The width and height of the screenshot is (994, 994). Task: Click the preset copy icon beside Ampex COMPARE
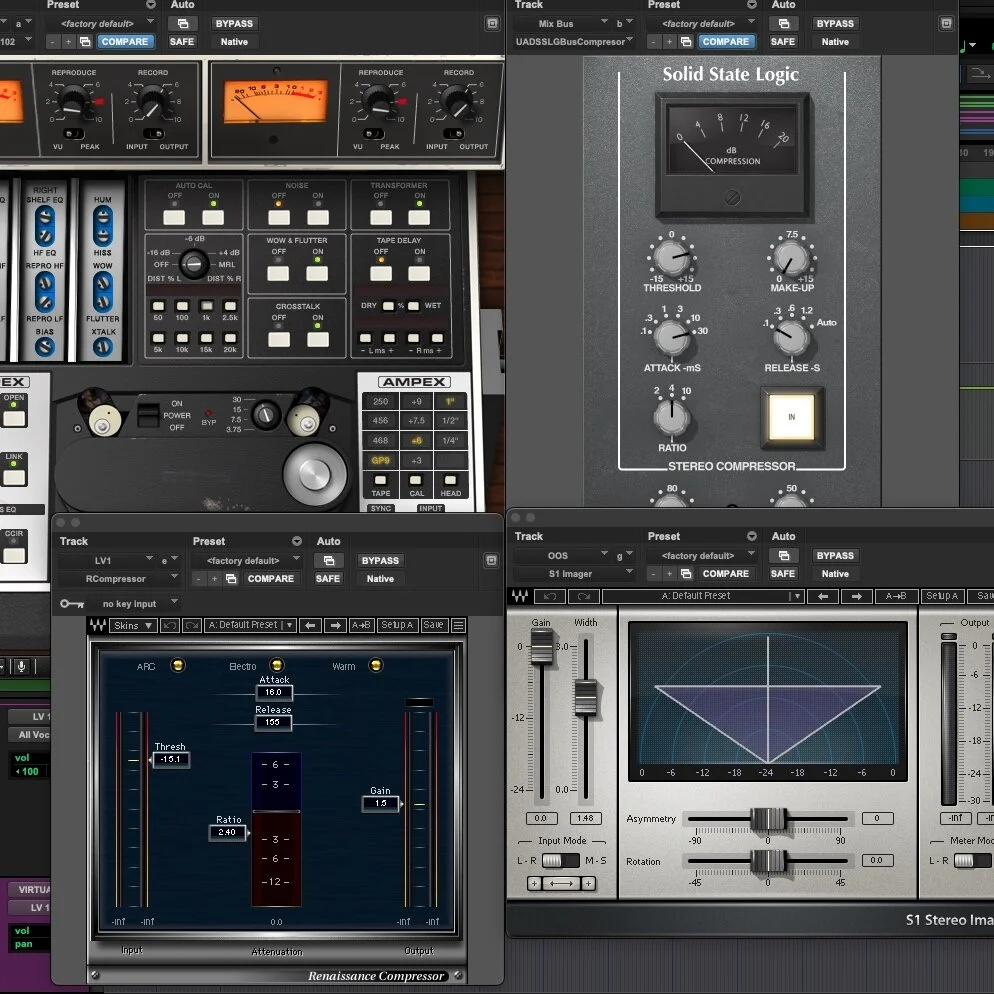pyautogui.click(x=85, y=42)
